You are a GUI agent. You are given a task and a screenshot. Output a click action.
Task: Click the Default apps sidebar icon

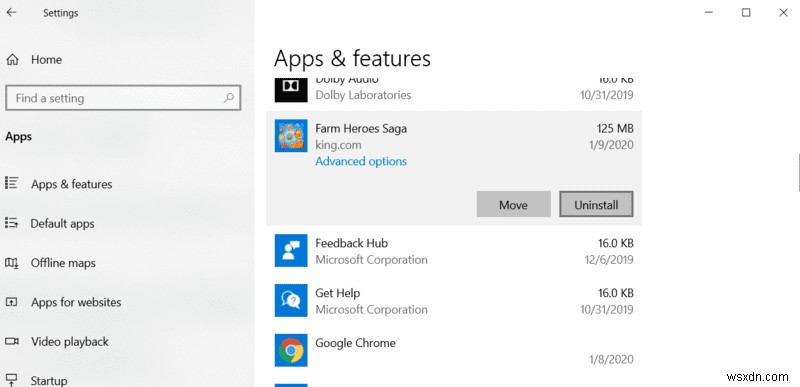pyautogui.click(x=12, y=223)
